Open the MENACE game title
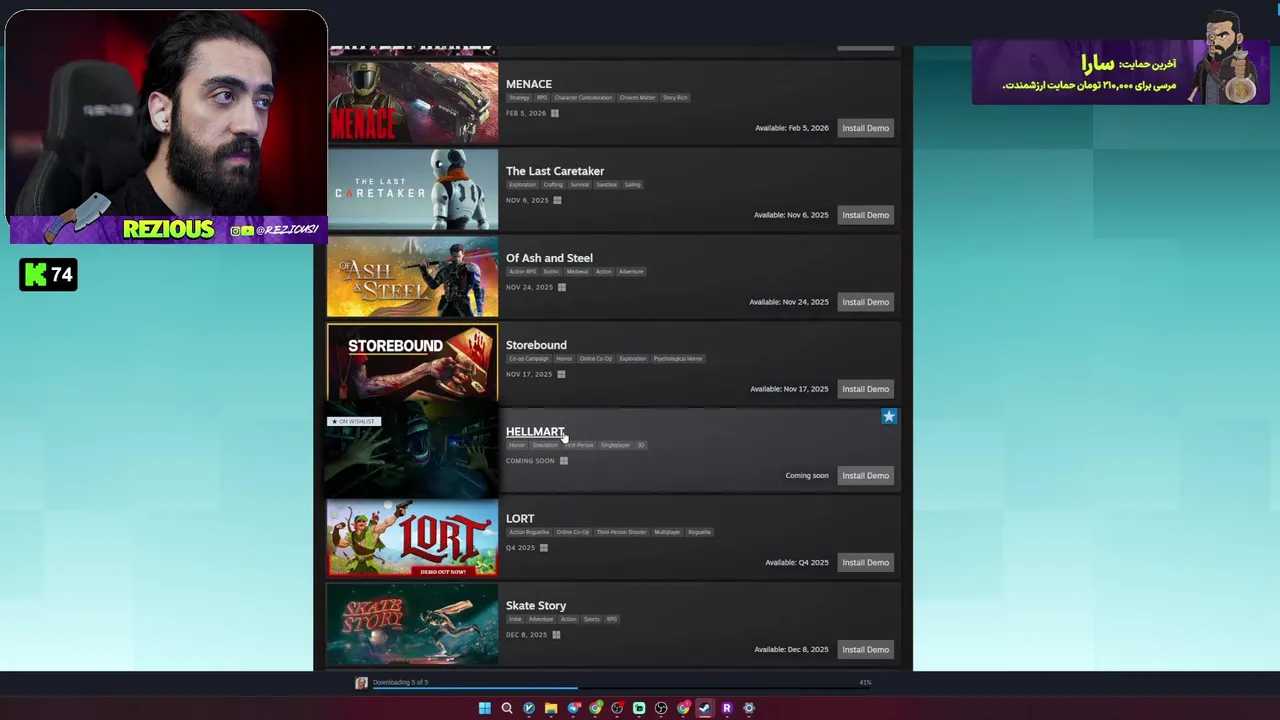The width and height of the screenshot is (1280, 720). 529,84
